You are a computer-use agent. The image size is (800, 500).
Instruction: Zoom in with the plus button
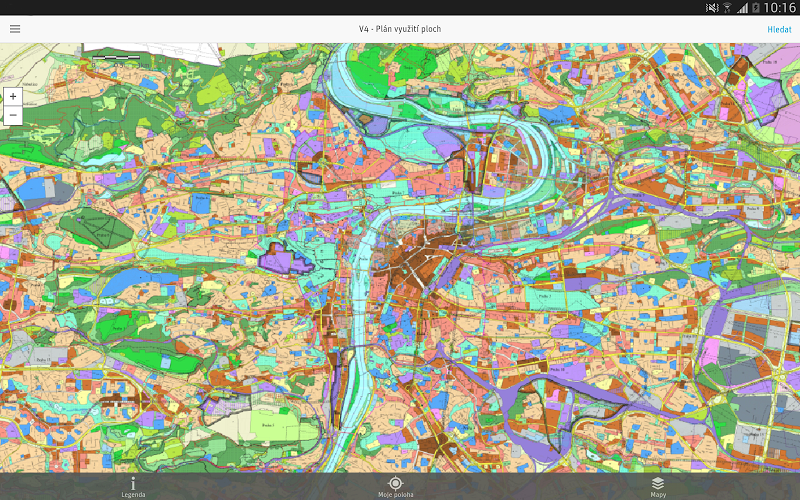click(13, 96)
